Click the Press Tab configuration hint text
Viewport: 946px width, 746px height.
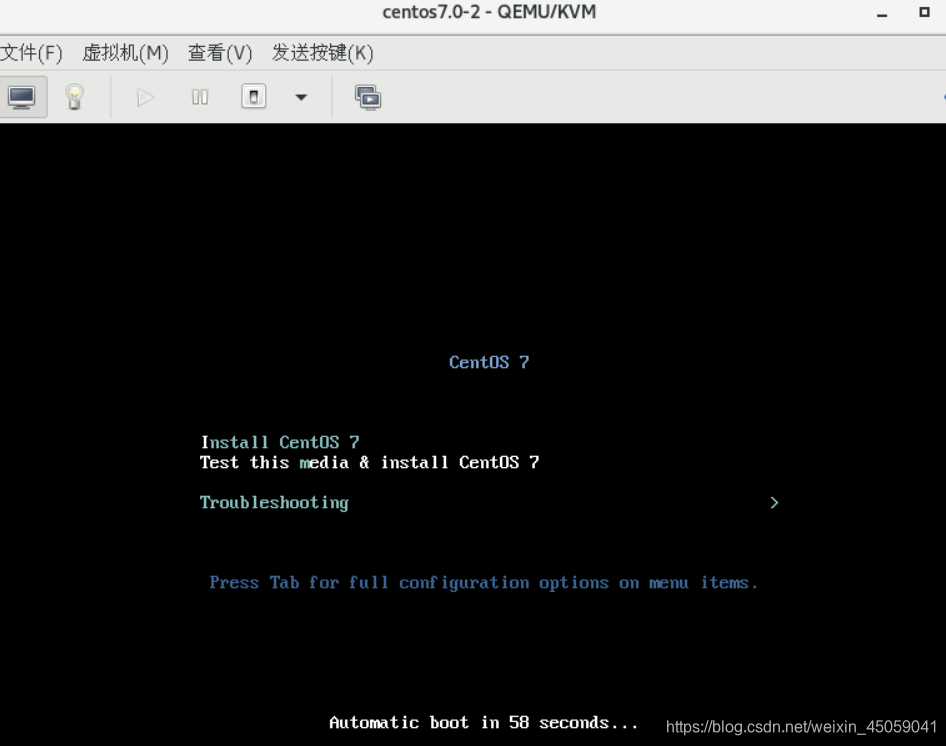click(483, 583)
